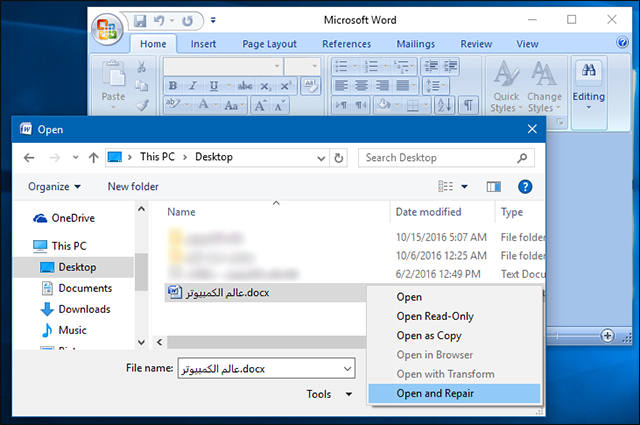Click the Sort A-Z icon

[444, 105]
